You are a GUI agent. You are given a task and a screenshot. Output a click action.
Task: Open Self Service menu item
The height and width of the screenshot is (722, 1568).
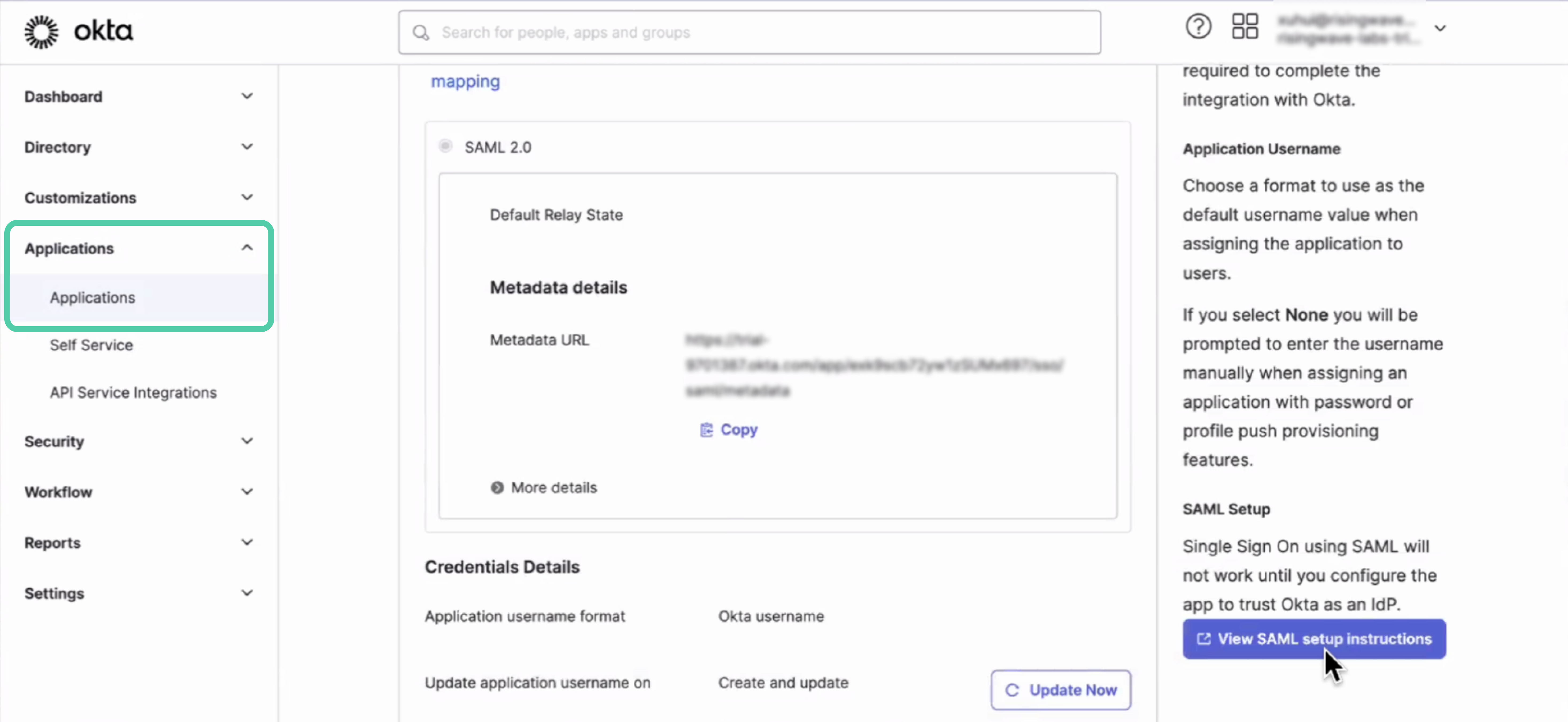(x=91, y=345)
